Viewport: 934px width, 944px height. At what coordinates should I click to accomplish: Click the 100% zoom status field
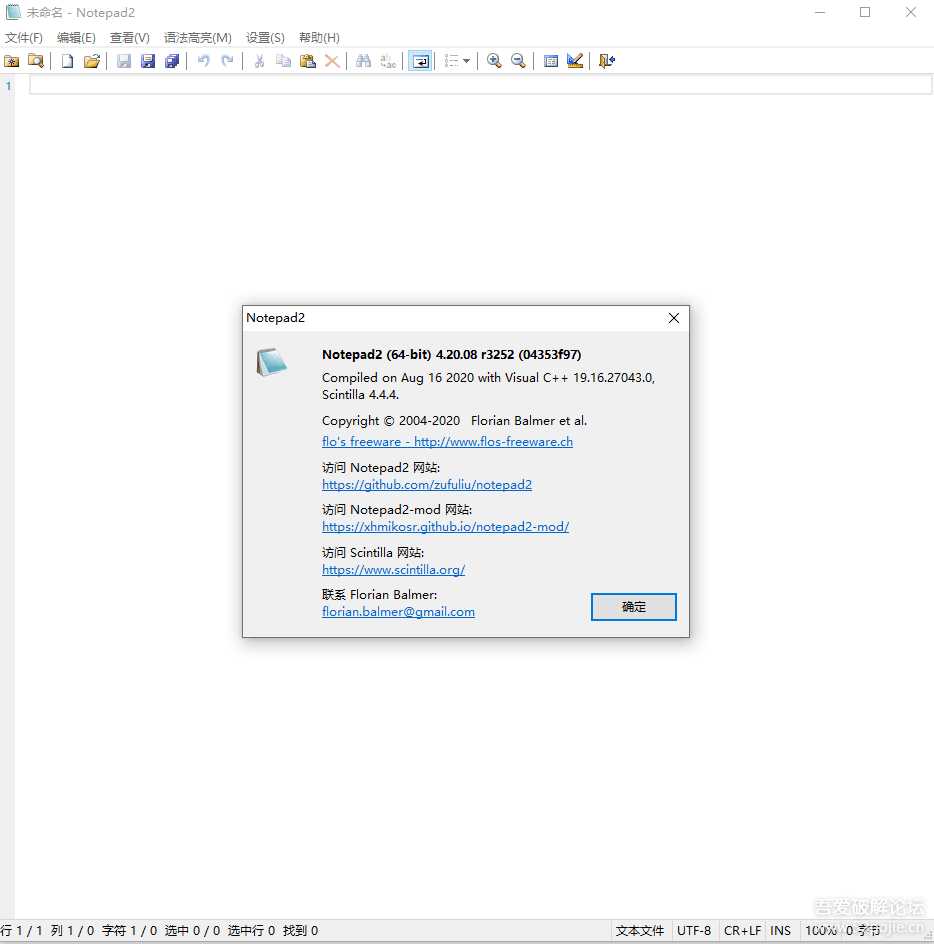[821, 930]
